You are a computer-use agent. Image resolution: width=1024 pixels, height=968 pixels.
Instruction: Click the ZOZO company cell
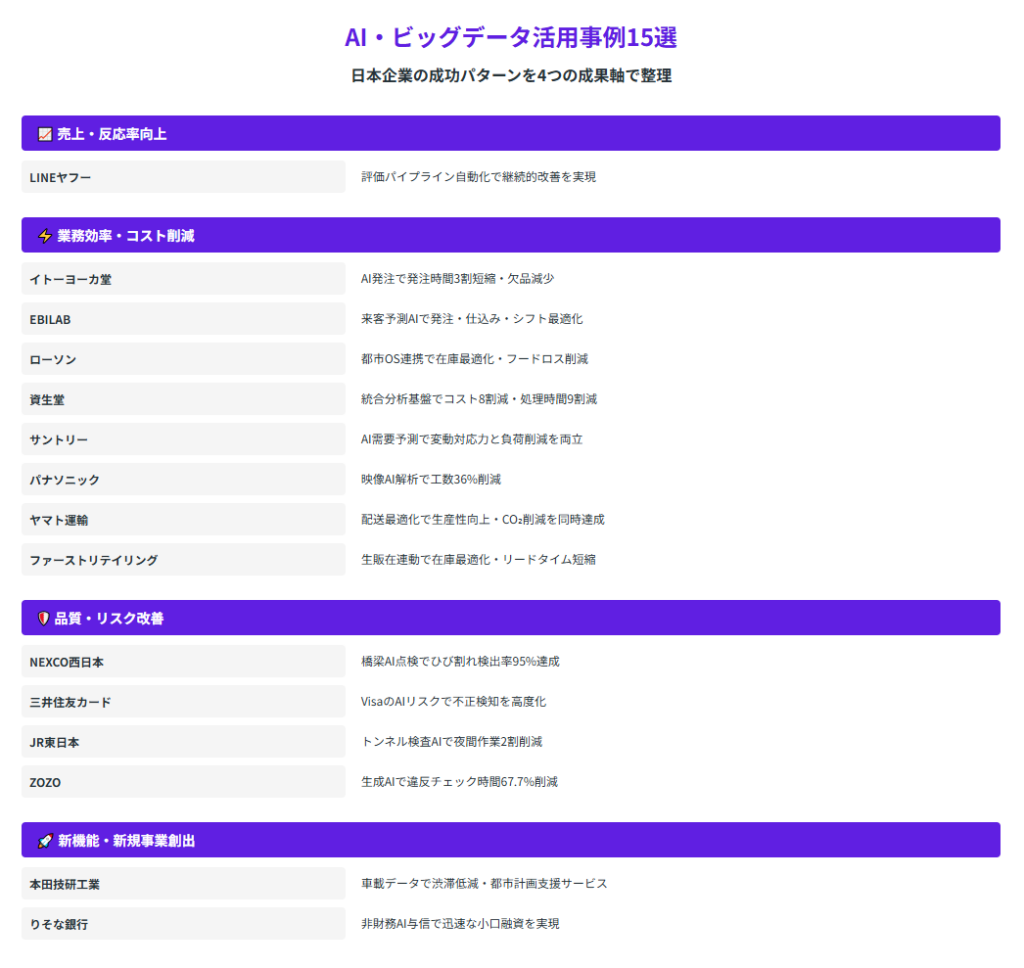183,782
